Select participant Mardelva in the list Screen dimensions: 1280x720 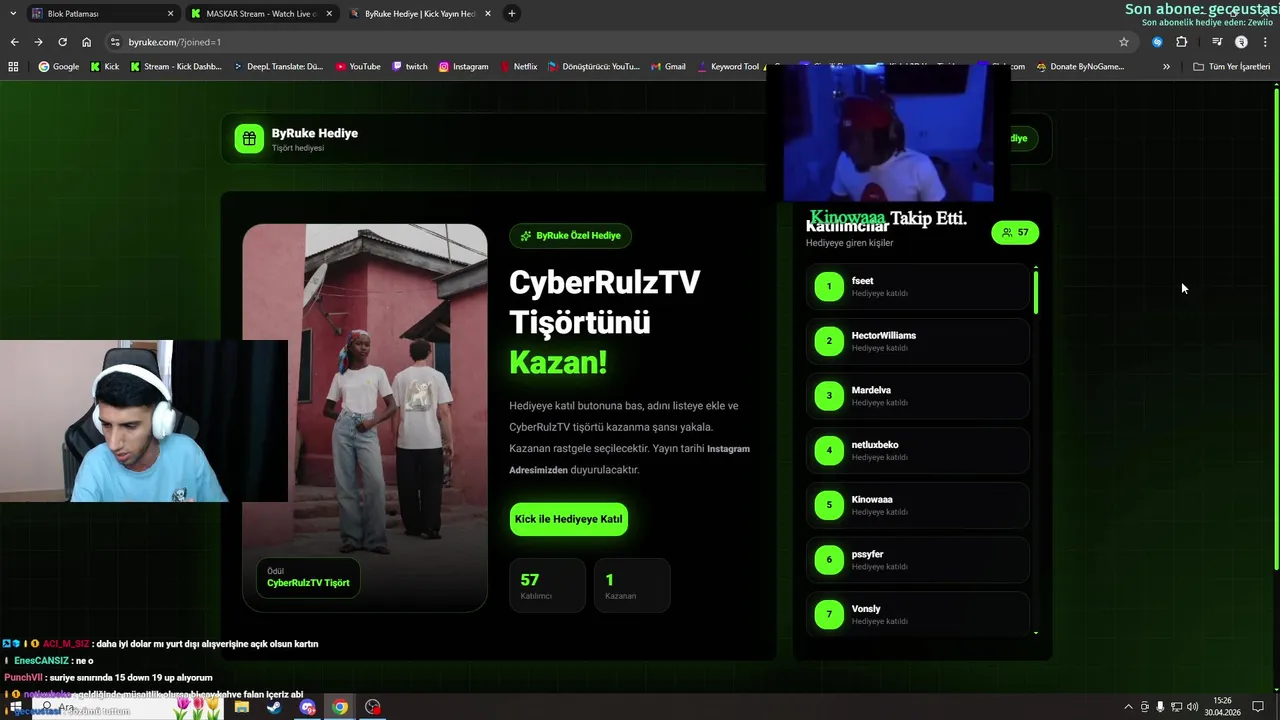(917, 396)
